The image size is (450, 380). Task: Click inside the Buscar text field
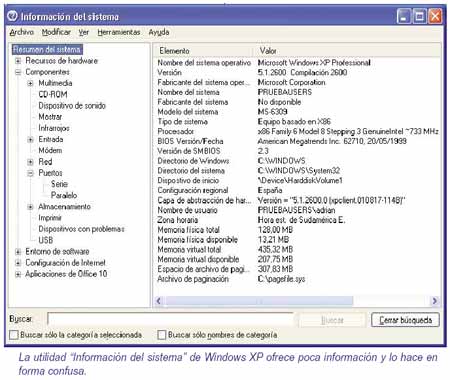click(171, 320)
